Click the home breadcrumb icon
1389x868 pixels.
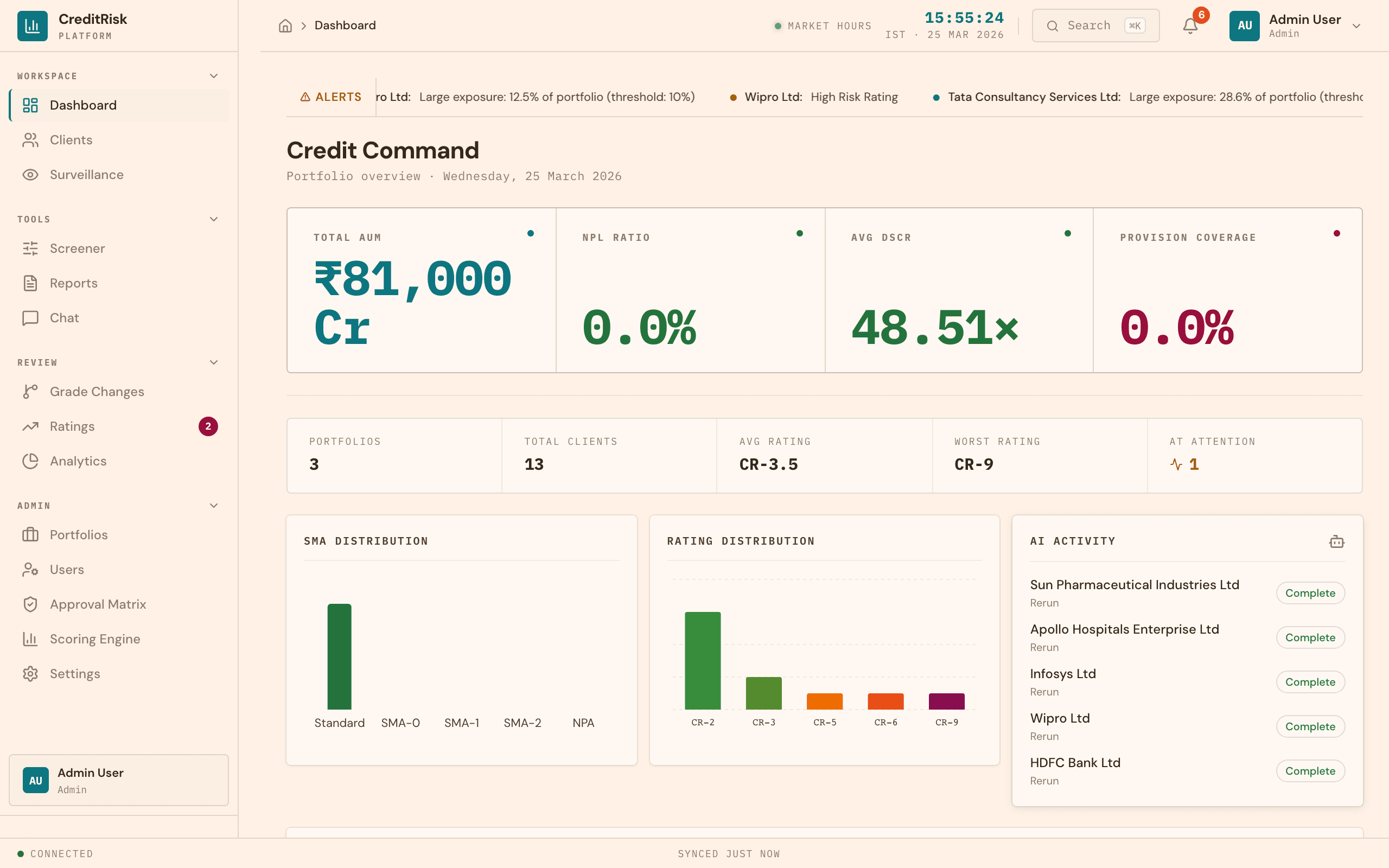[x=285, y=26]
